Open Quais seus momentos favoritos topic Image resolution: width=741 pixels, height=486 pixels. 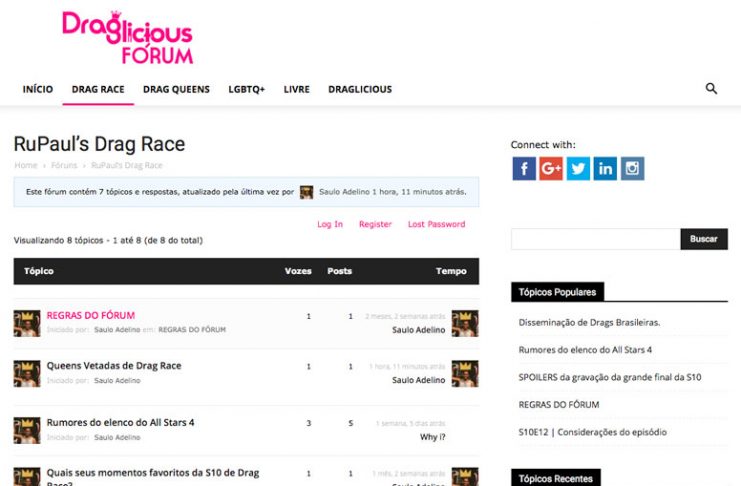pos(153,477)
